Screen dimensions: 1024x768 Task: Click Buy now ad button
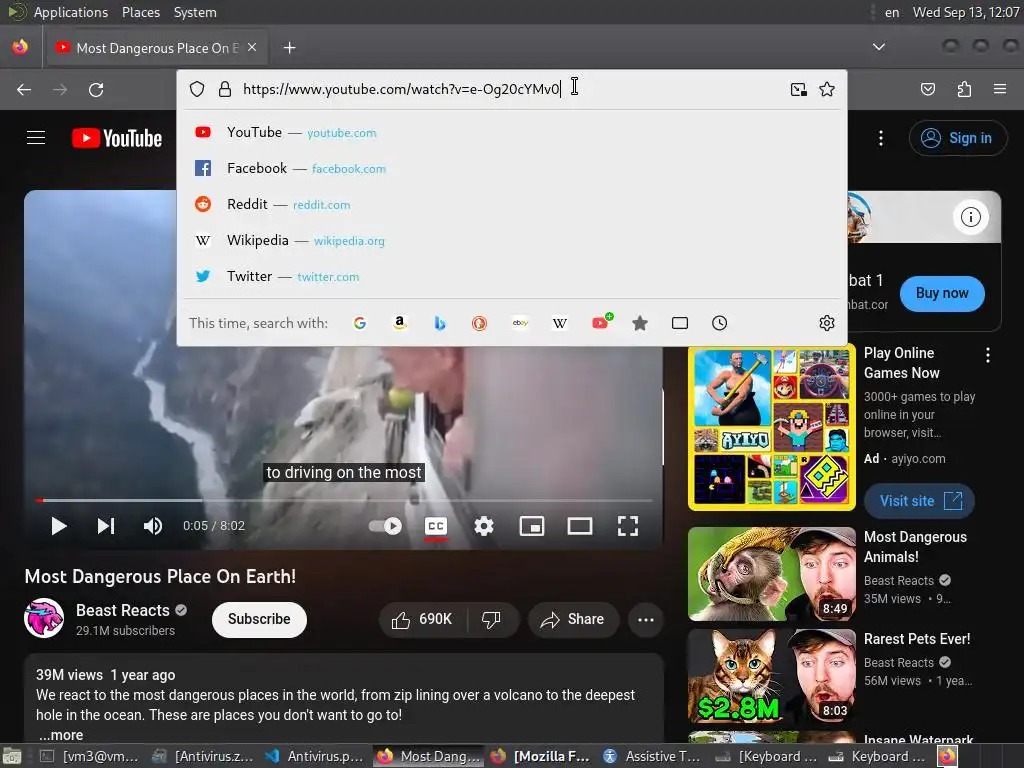tap(942, 293)
